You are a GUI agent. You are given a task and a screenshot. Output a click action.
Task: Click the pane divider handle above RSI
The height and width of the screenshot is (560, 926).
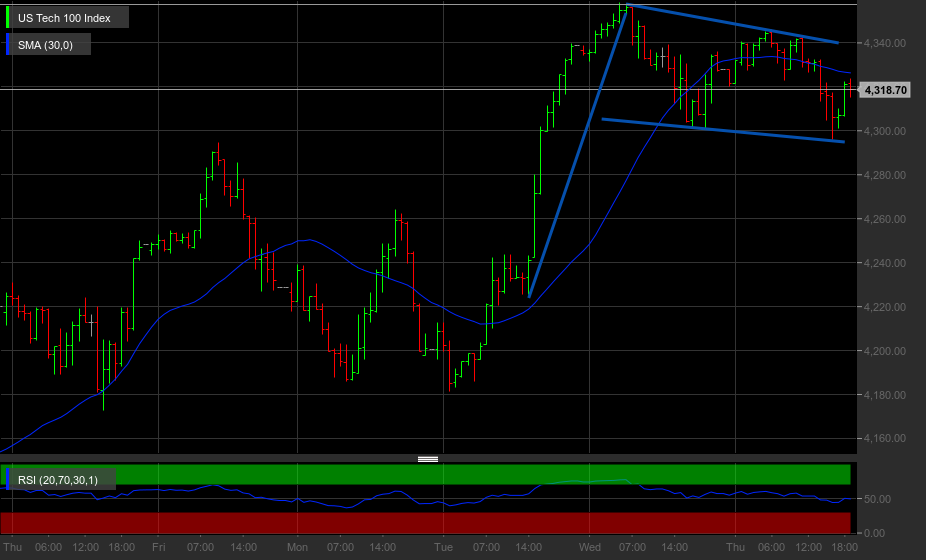(x=428, y=459)
